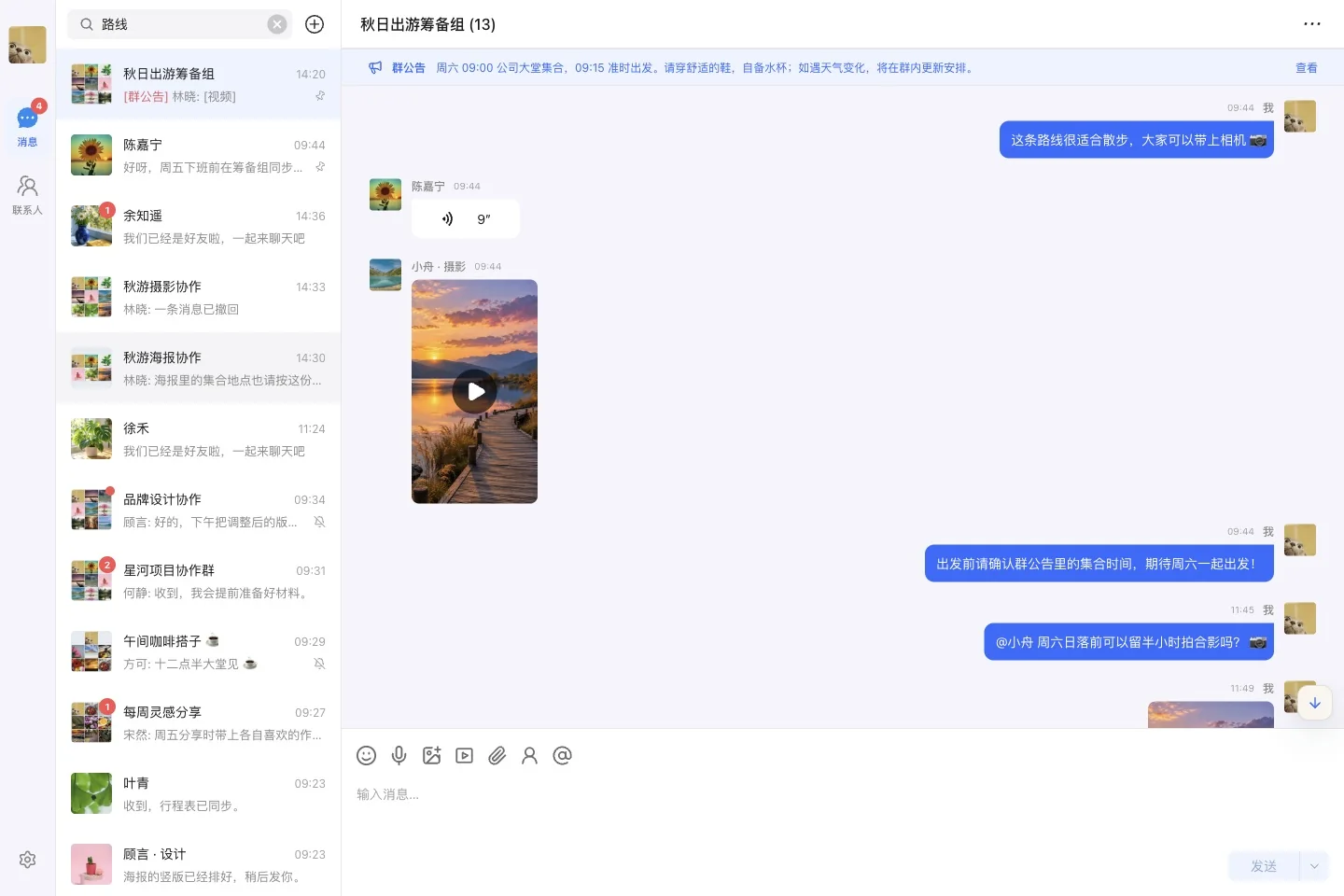
Task: Focus the search box containing 路线
Action: pos(177,24)
